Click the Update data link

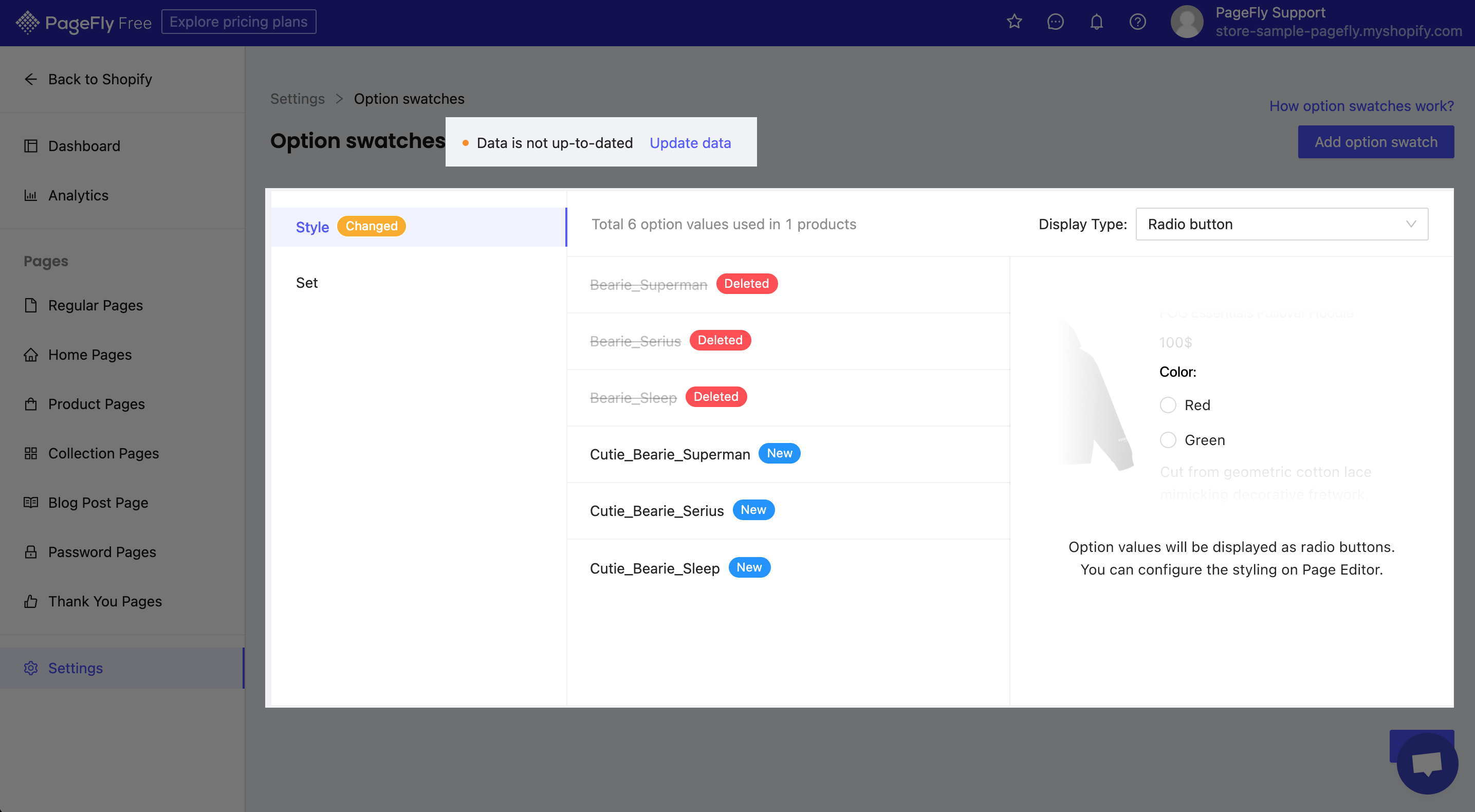[x=690, y=142]
